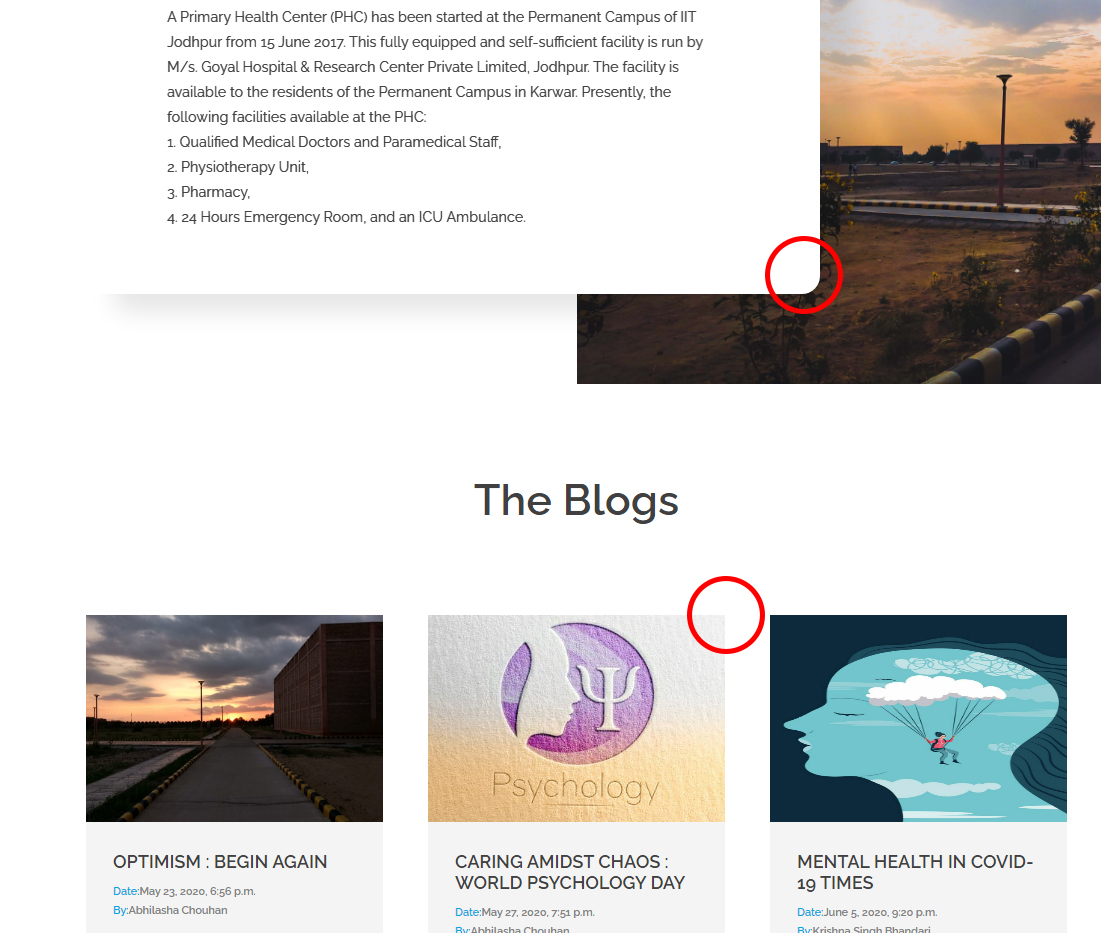The height and width of the screenshot is (933, 1101).
Task: Open the Caring Amidst Chaos blog title
Action: click(x=569, y=872)
